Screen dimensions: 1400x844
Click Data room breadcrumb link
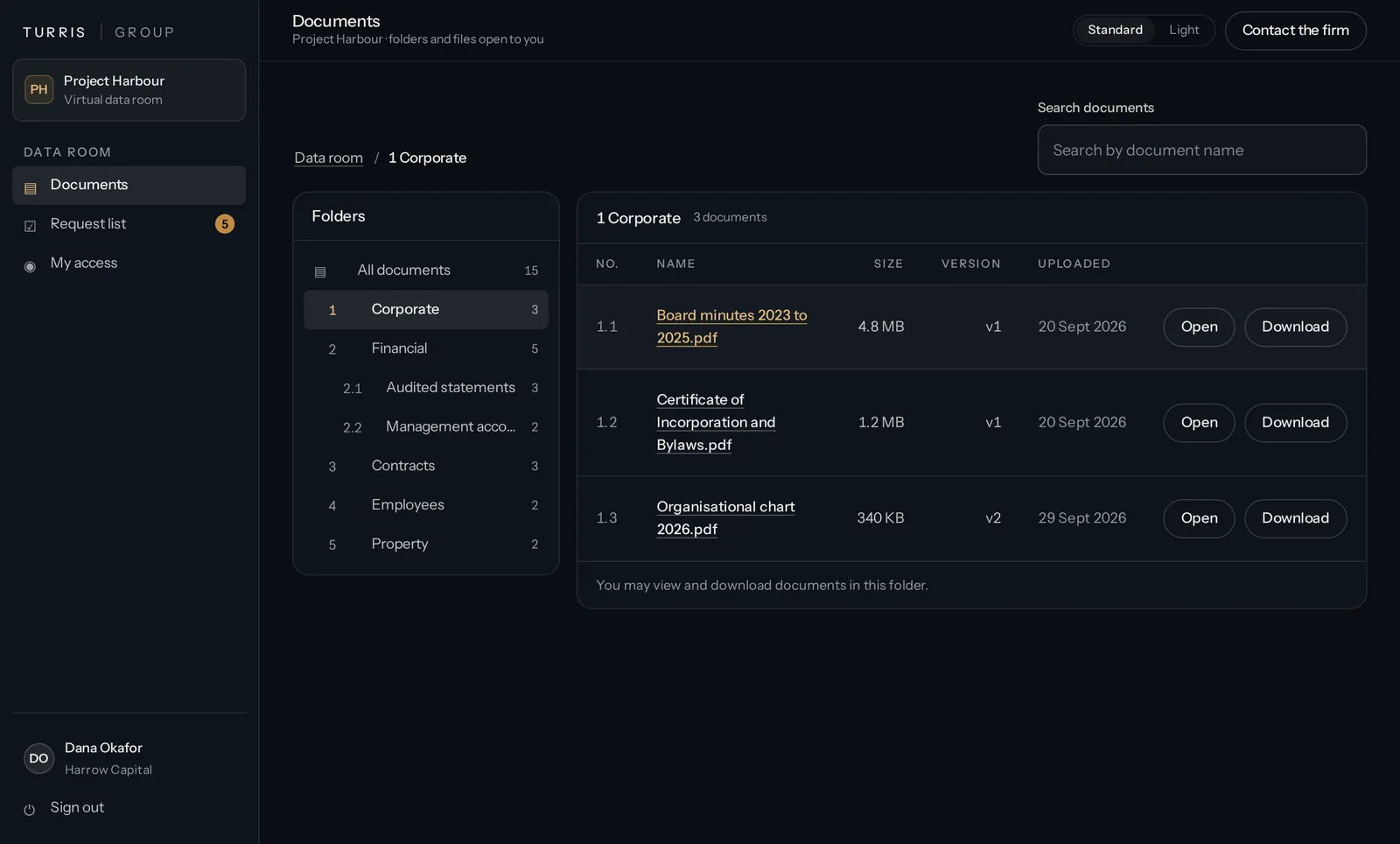pos(328,158)
